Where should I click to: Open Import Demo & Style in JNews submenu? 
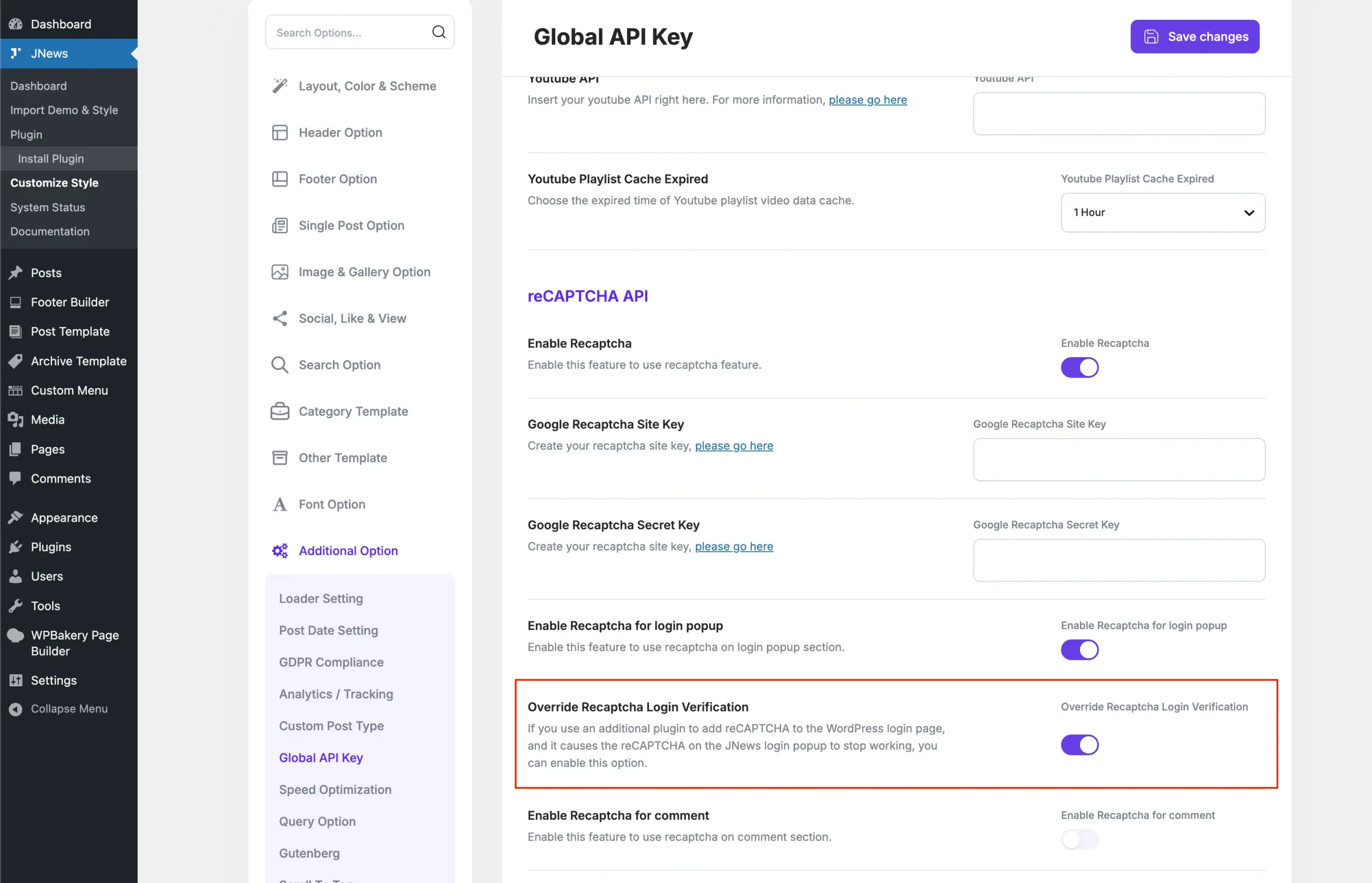64,110
